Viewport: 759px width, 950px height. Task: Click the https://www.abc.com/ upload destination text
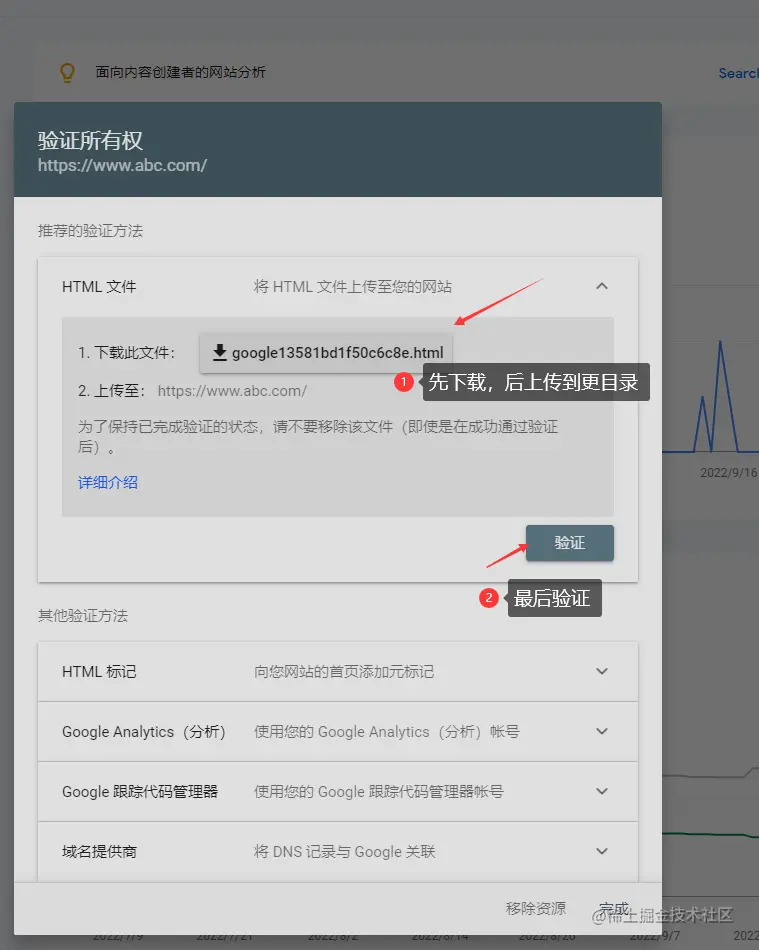[x=232, y=391]
